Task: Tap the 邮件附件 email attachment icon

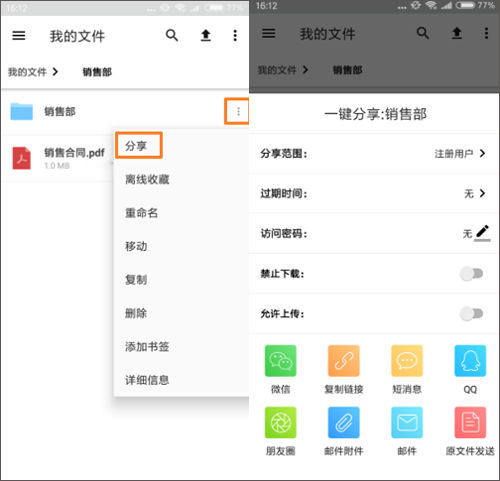Action: click(x=344, y=422)
